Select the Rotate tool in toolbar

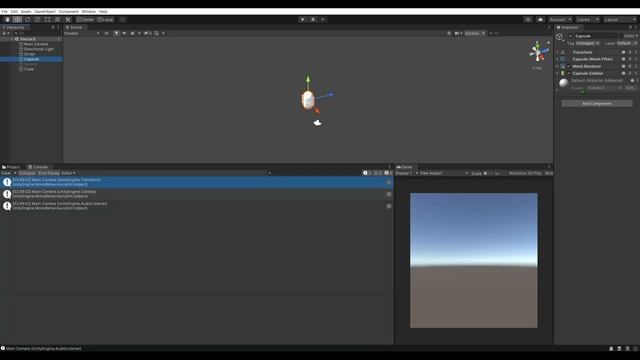[x=27, y=20]
